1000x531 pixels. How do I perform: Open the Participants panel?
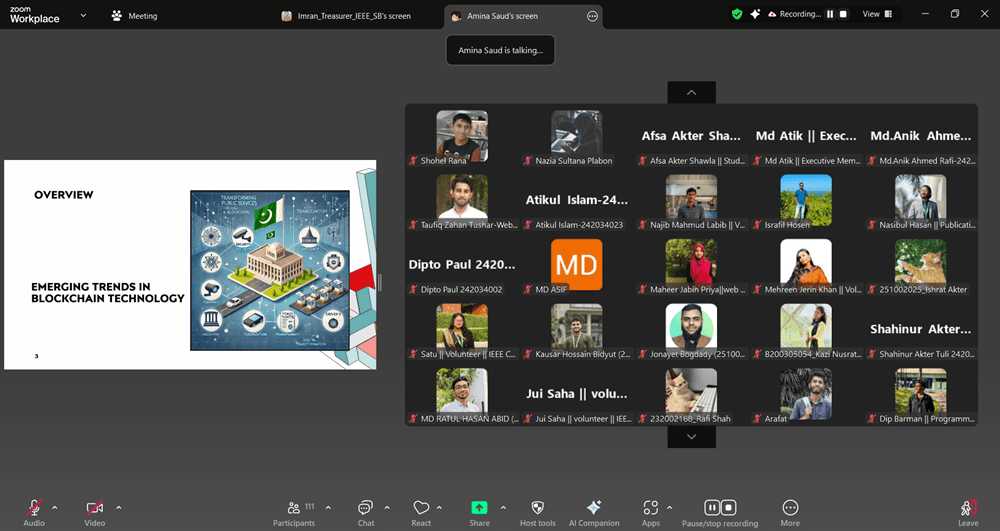294,509
